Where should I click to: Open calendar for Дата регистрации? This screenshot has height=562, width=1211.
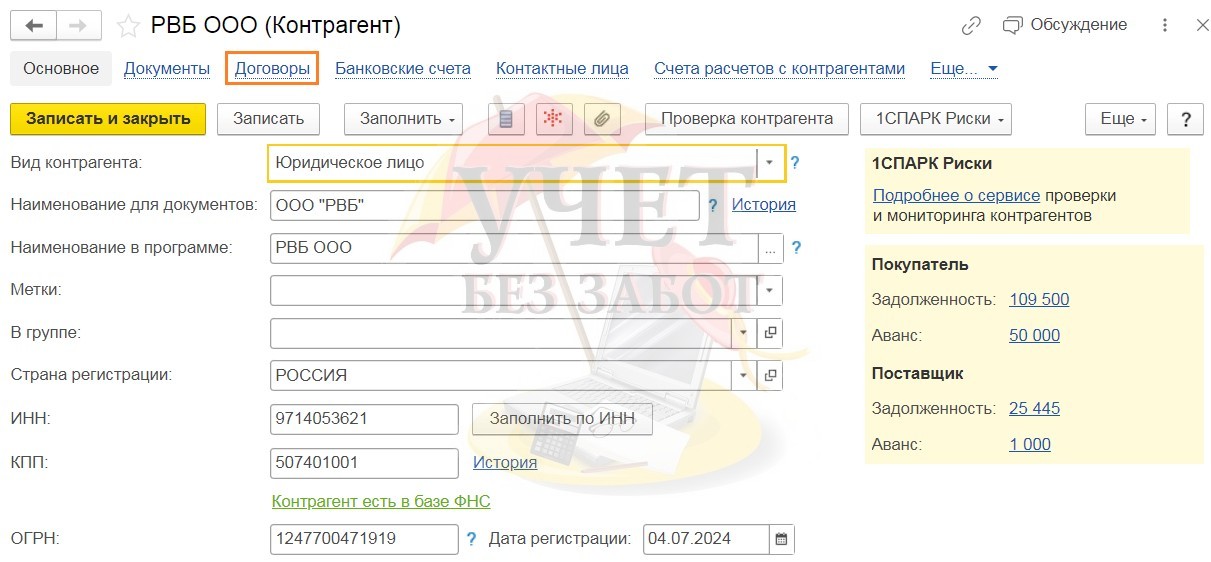pyautogui.click(x=782, y=539)
